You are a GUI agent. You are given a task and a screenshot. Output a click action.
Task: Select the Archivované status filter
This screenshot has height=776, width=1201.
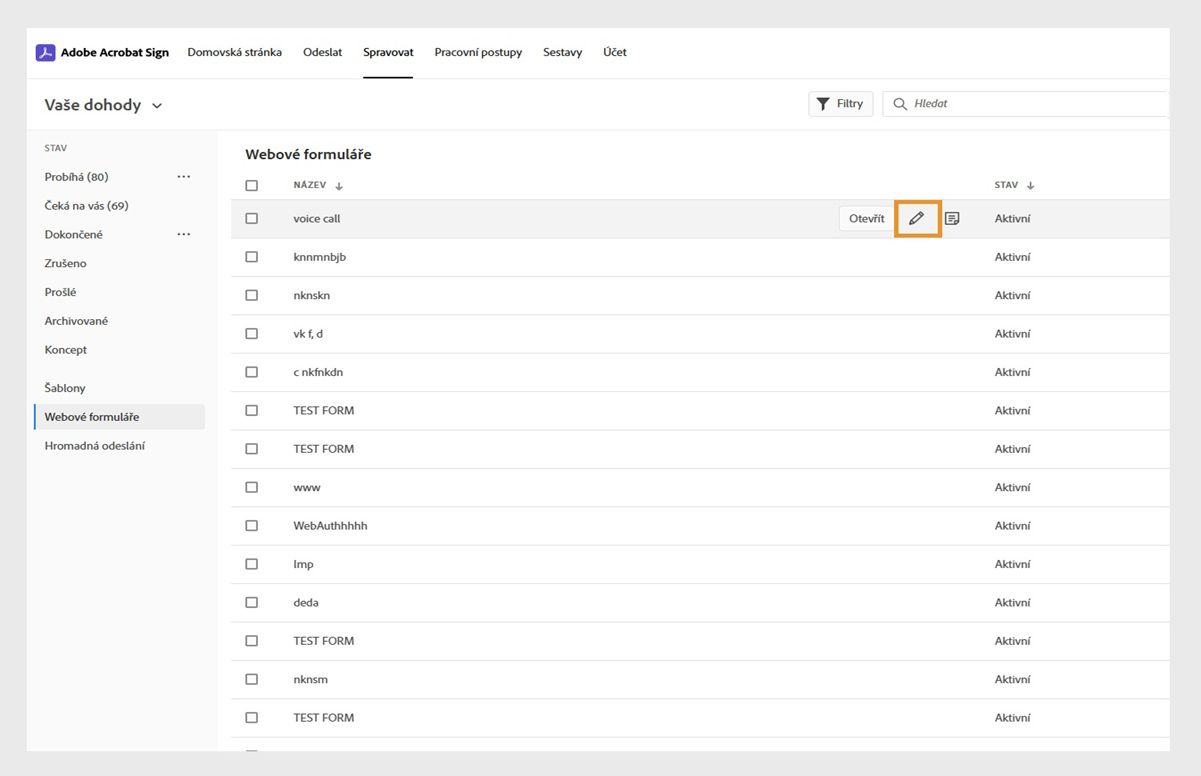[76, 321]
